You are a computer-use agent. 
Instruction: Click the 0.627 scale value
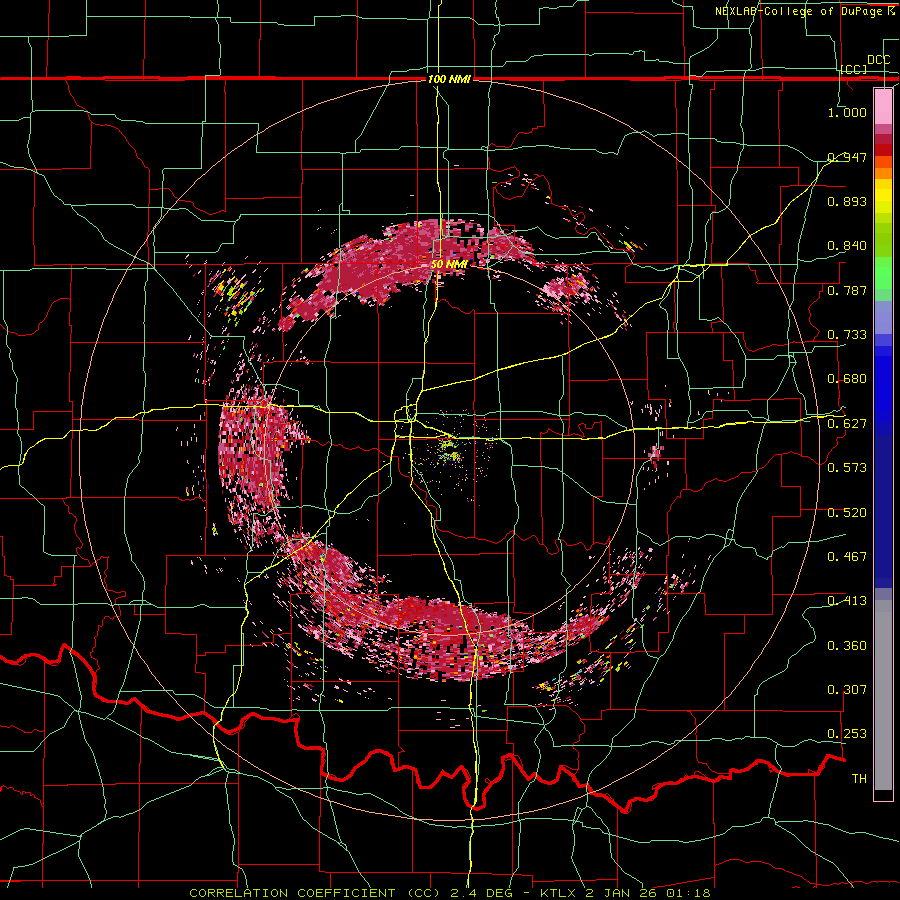847,424
